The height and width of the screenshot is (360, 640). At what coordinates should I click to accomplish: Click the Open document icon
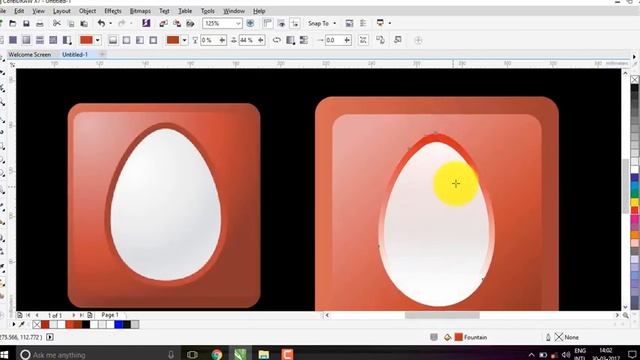point(13,24)
